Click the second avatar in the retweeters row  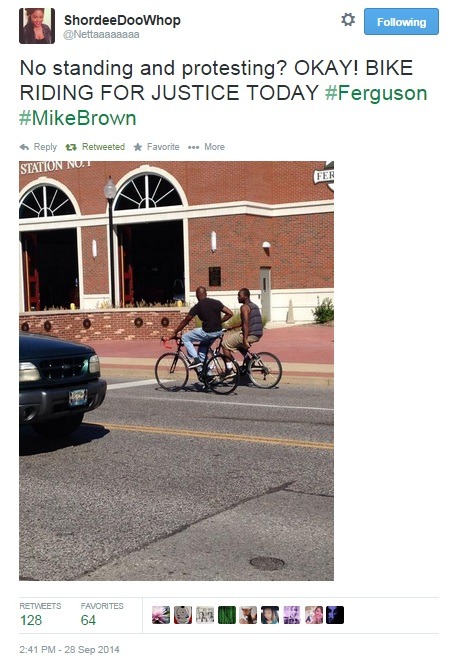[x=183, y=615]
